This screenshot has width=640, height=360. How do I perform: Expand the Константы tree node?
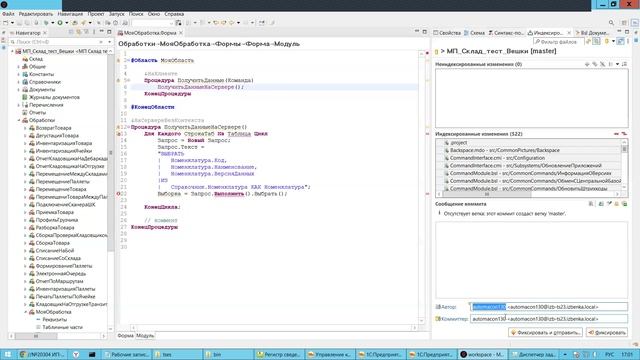click(18, 74)
